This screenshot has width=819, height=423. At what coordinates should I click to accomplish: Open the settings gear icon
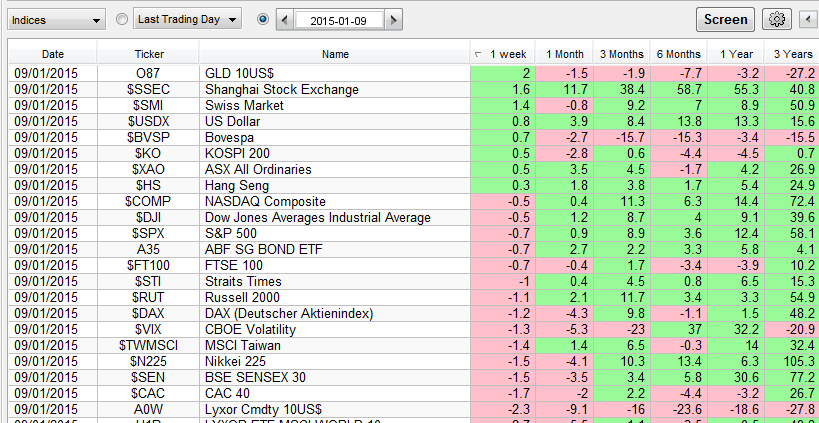click(775, 19)
